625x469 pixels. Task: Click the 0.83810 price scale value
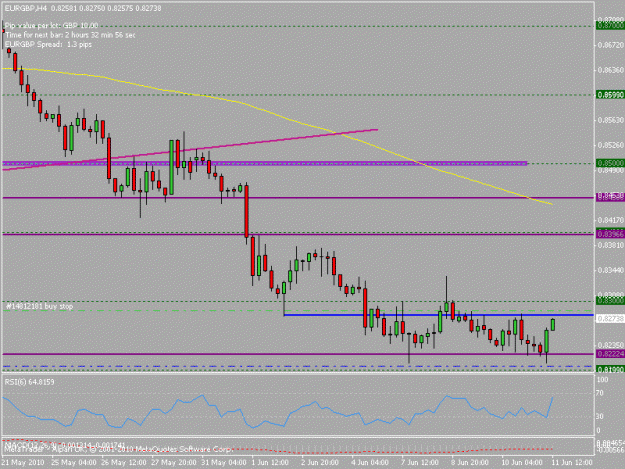pos(610,245)
